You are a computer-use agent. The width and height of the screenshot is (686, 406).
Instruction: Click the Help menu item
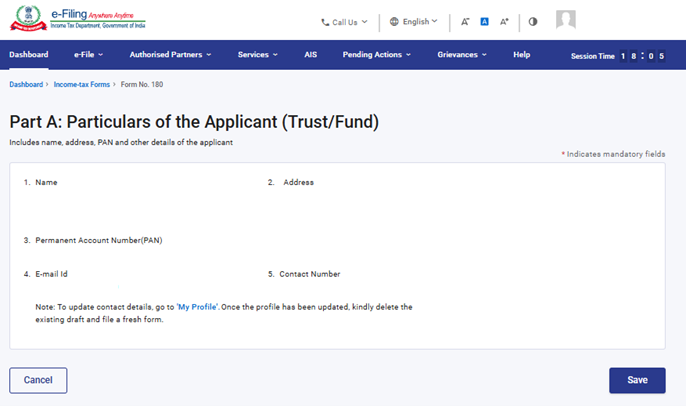521,55
